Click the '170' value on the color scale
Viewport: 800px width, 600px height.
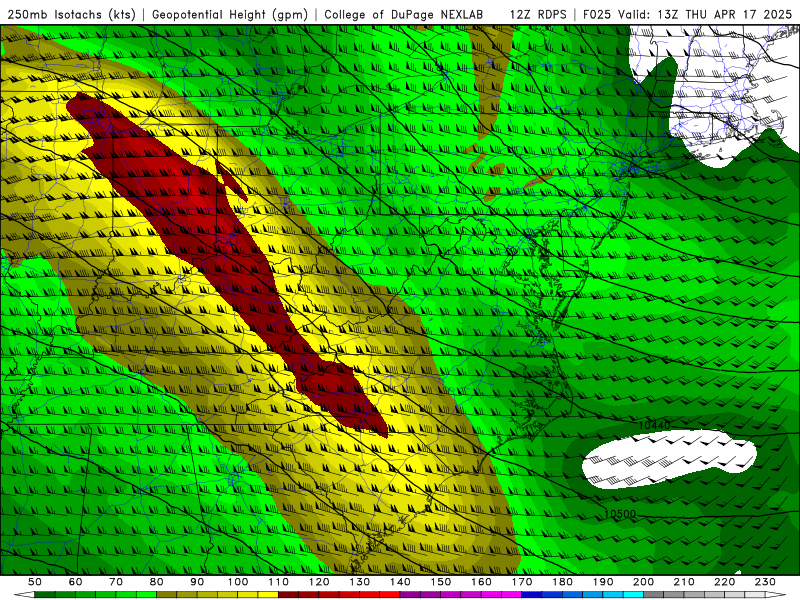click(522, 582)
